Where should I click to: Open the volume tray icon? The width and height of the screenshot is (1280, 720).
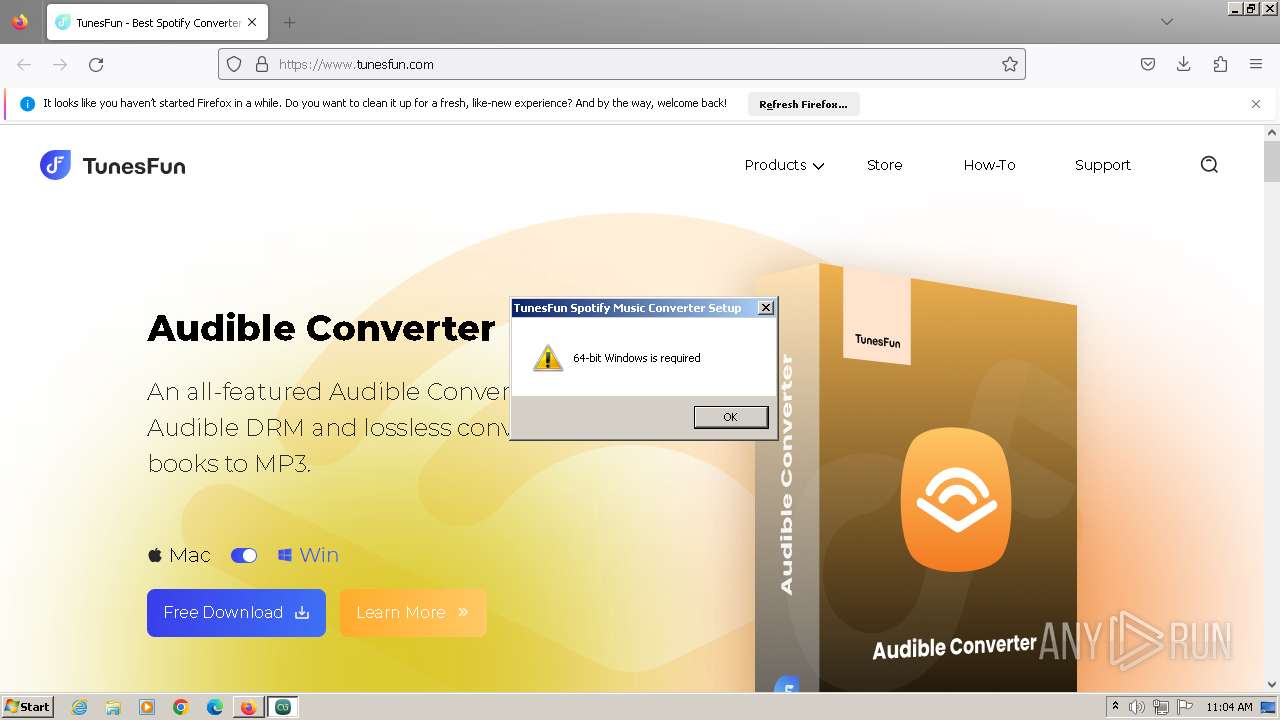click(x=1138, y=707)
